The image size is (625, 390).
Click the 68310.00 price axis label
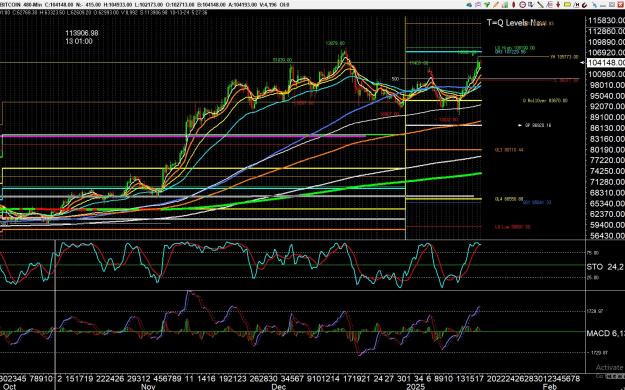(607, 193)
